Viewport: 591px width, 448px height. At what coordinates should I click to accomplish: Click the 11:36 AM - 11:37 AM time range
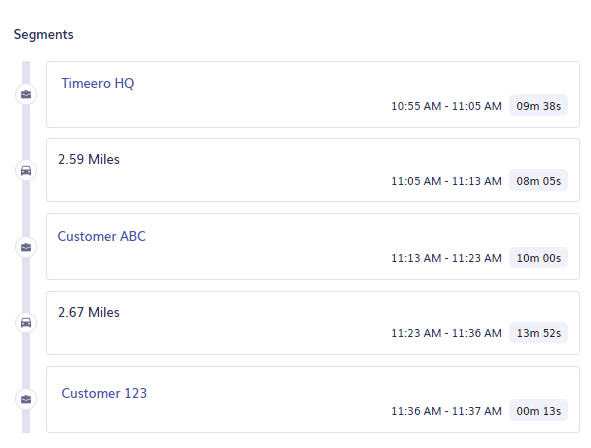pyautogui.click(x=446, y=411)
